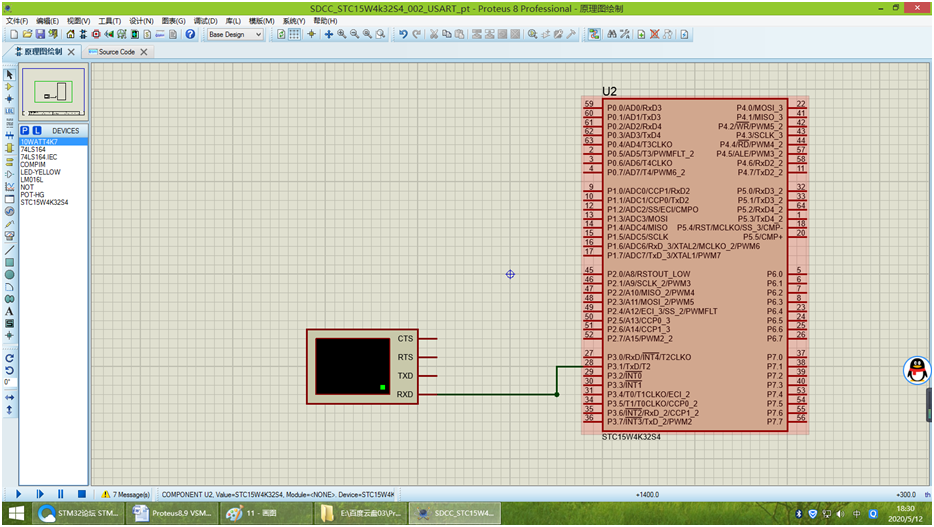Click the Save Project toolbar icon

pyautogui.click(x=40, y=34)
